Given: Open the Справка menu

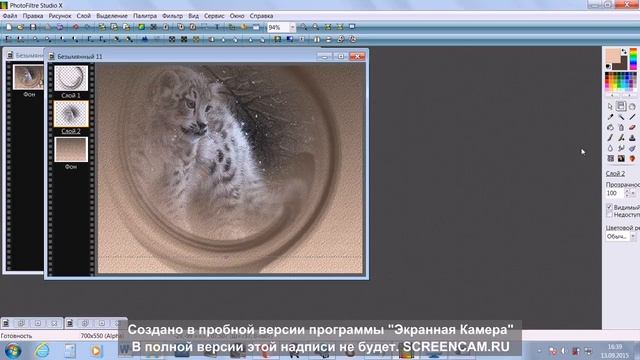Looking at the screenshot, I should click(261, 16).
